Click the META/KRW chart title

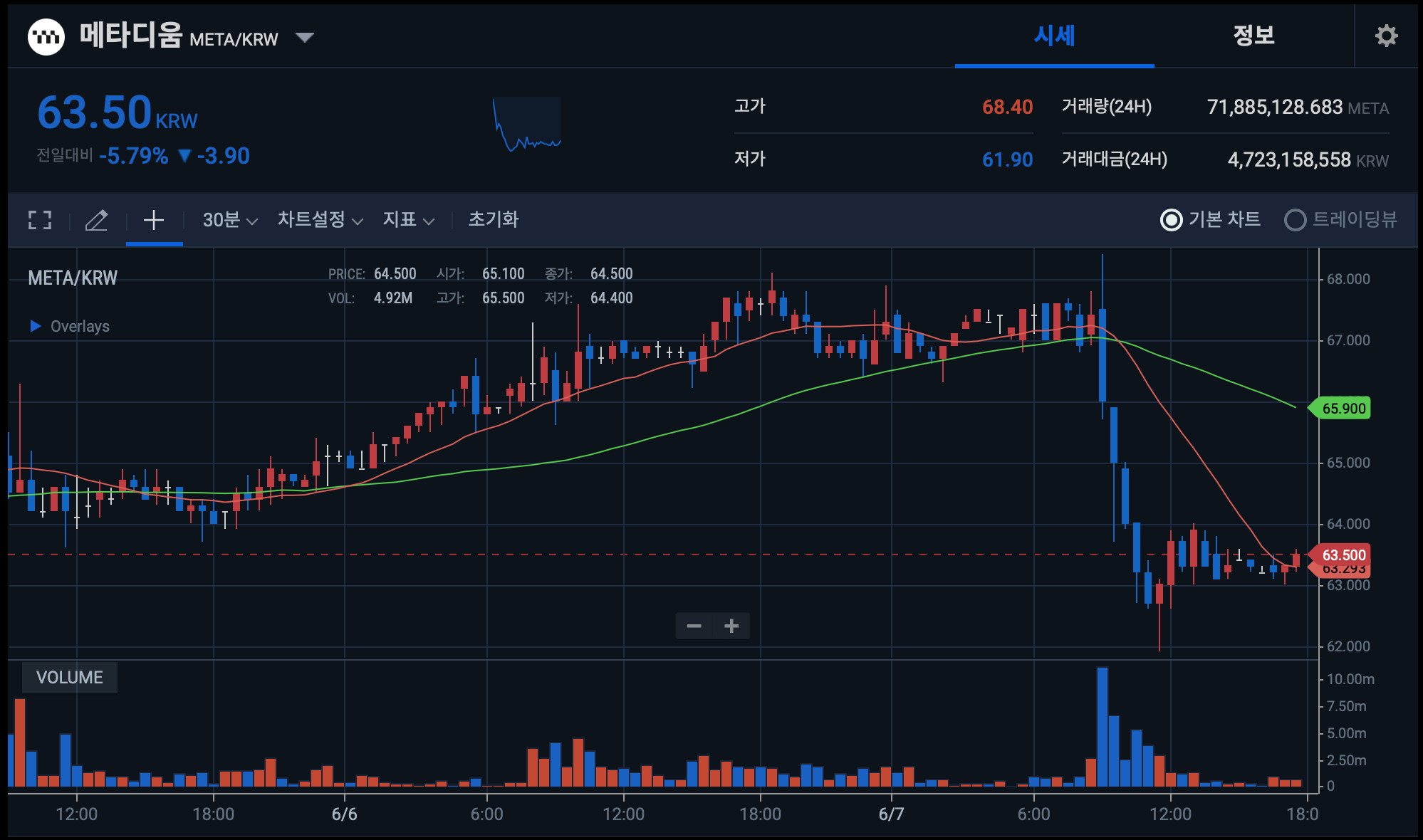(73, 278)
